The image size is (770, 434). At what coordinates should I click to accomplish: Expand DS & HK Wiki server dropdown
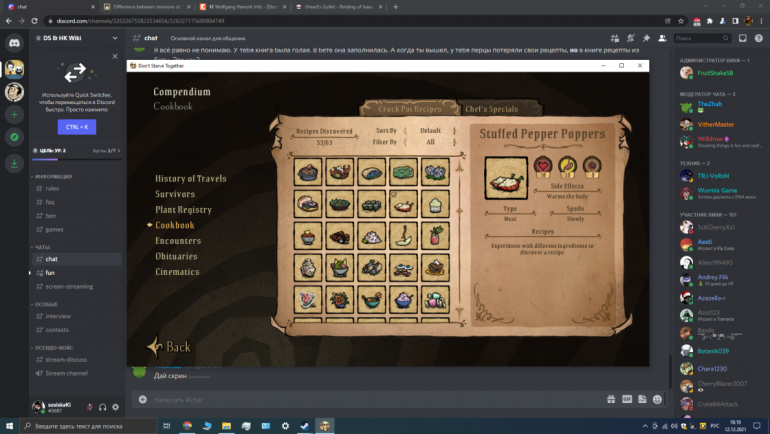pos(115,38)
